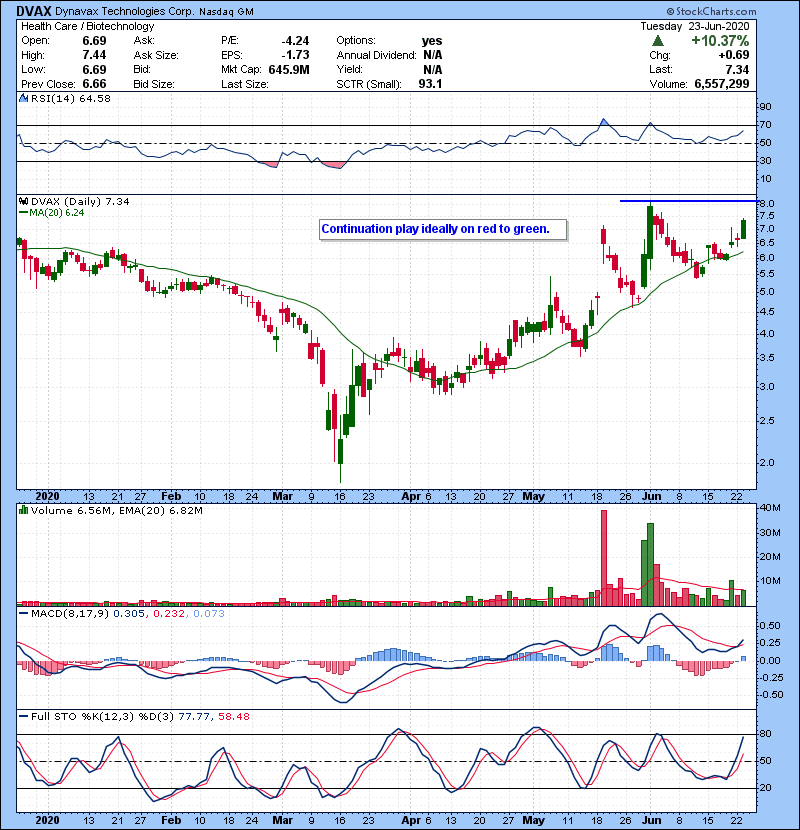Click the green up-arrow change indicator

click(x=657, y=40)
